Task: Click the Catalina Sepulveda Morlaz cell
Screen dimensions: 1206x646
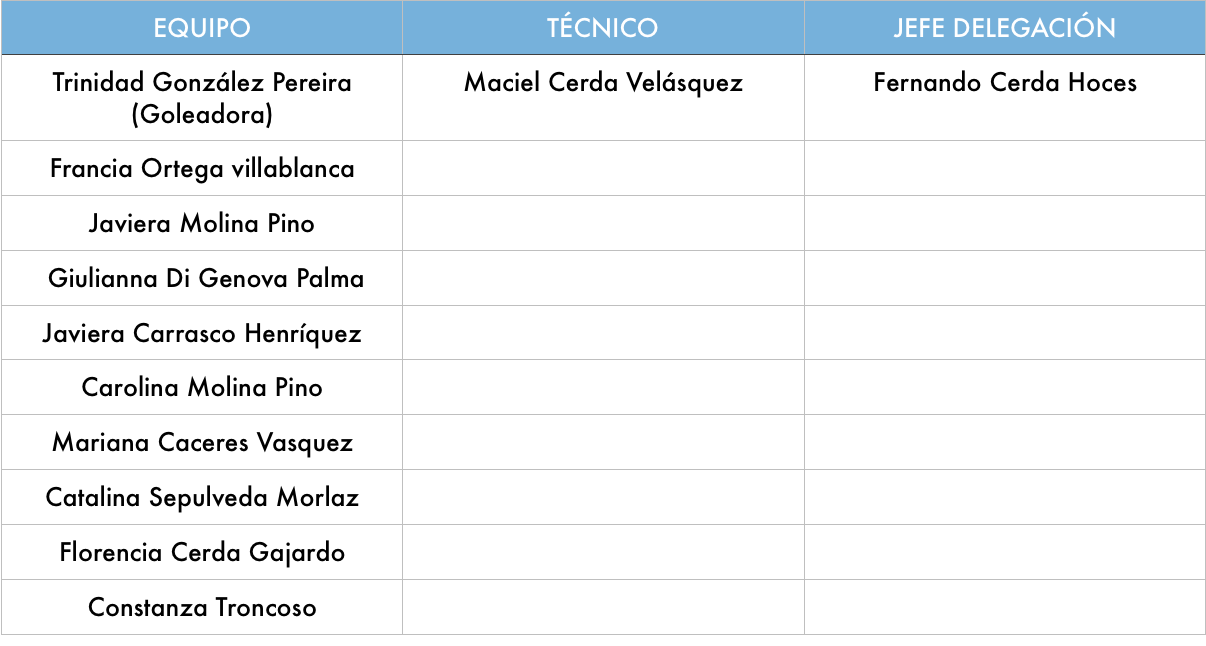Action: 202,497
